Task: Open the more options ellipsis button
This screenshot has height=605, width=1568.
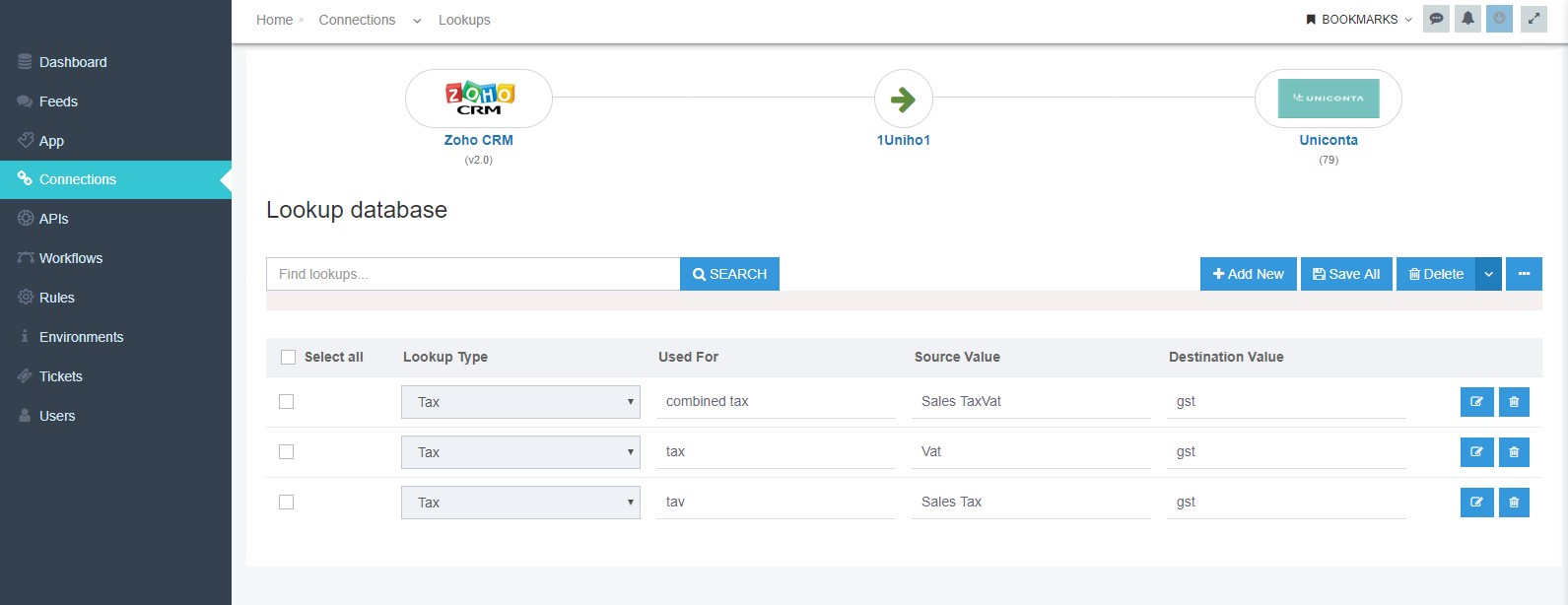Action: pyautogui.click(x=1524, y=274)
